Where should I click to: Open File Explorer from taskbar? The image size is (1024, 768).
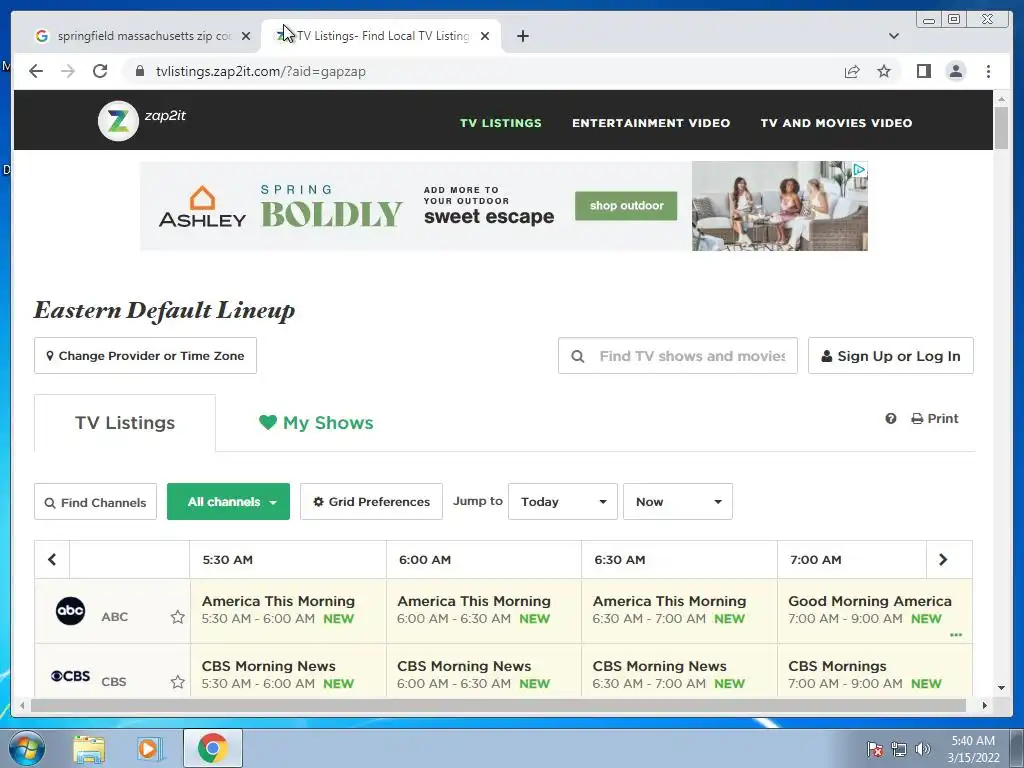click(89, 748)
